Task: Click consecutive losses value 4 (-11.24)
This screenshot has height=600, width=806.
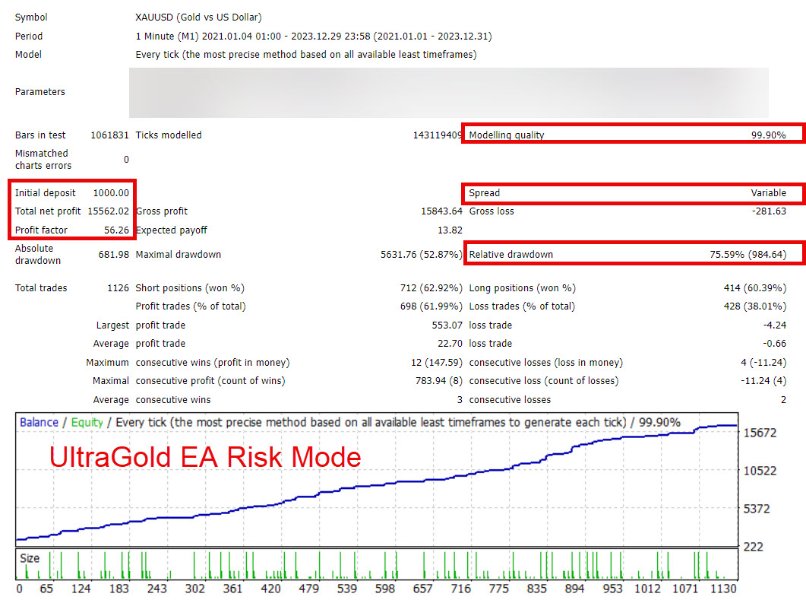Action: pos(763,362)
